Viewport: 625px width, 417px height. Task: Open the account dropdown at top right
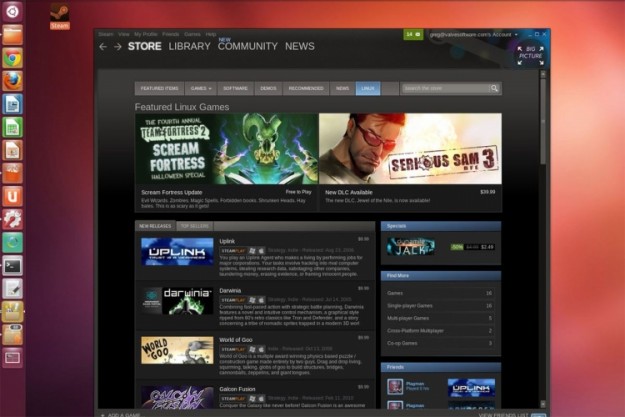468,34
